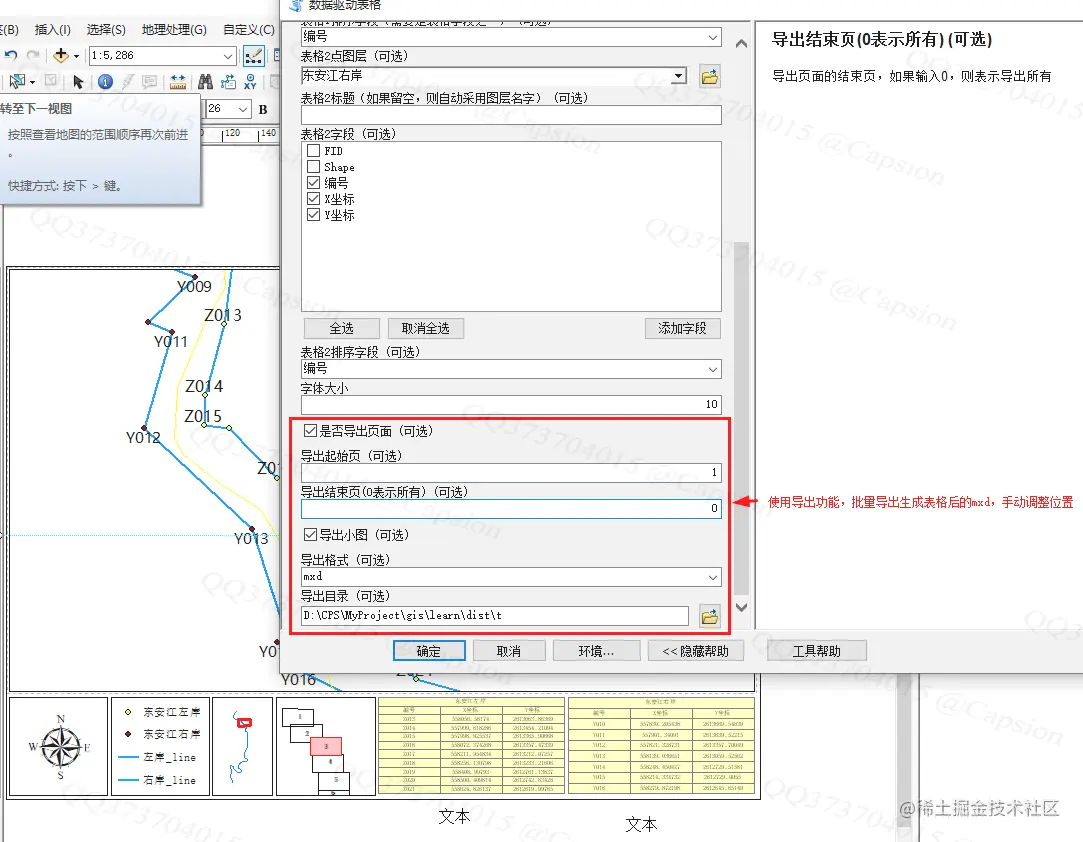Viewport: 1083px width, 842px height.
Task: Click the Find Route tool icon
Action: (228, 82)
